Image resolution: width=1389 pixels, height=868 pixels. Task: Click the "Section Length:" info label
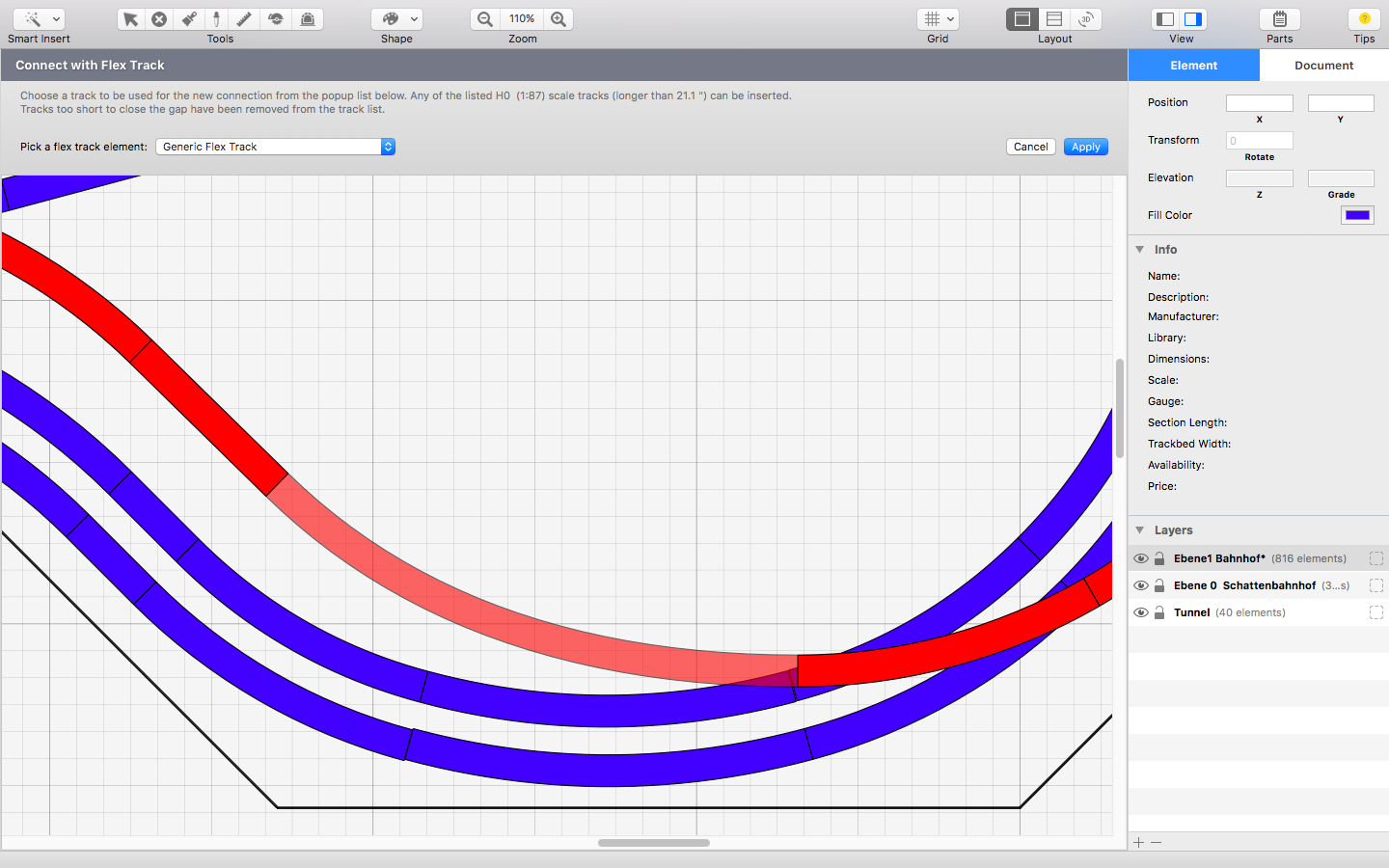pos(1187,422)
